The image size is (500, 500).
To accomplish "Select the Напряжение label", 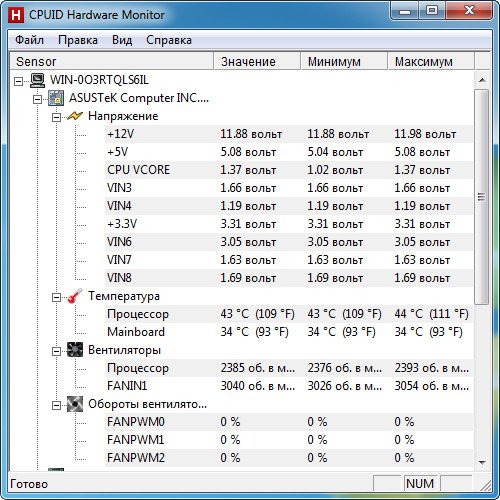I will point(123,116).
